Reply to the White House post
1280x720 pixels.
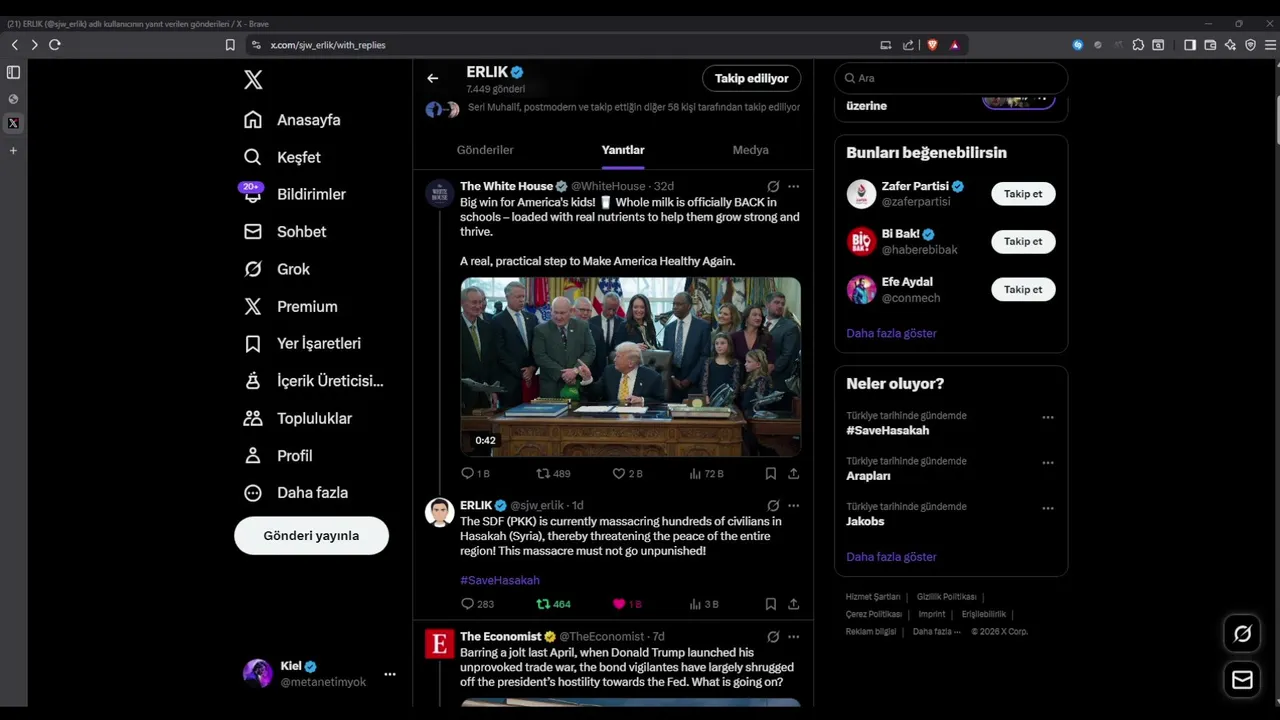click(x=475, y=473)
